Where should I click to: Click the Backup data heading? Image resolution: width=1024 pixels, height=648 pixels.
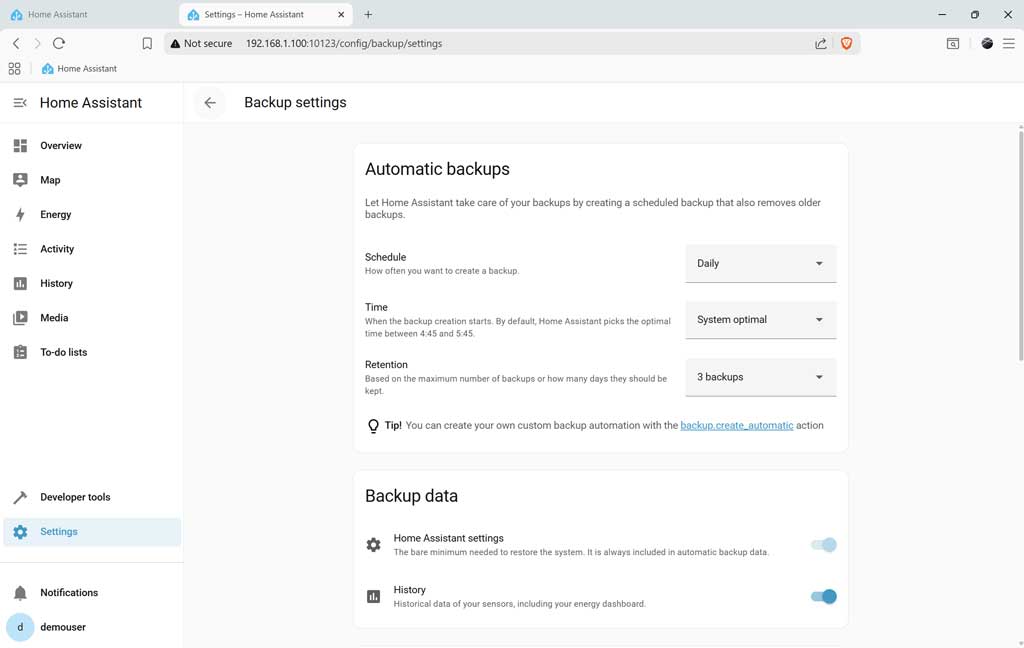pyautogui.click(x=411, y=496)
